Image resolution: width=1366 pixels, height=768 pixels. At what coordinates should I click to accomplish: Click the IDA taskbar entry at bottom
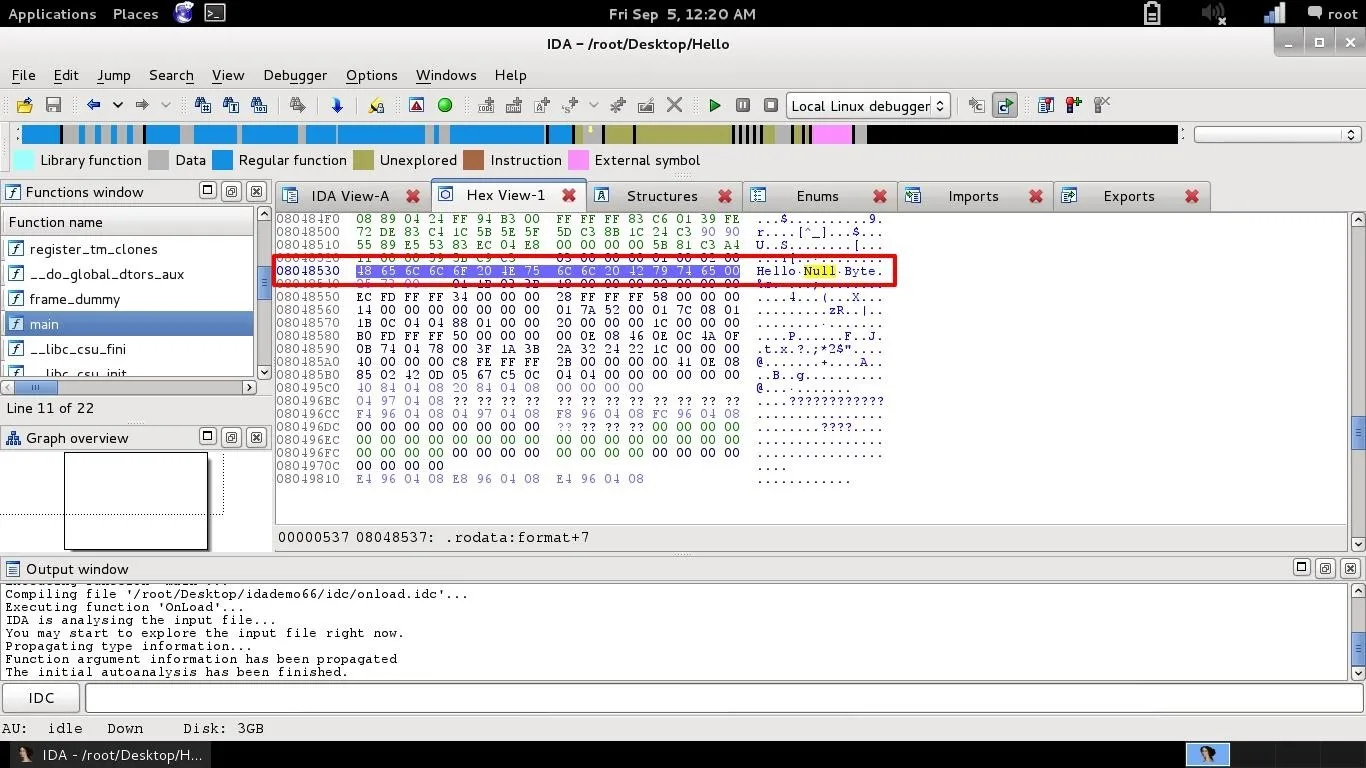(110, 755)
